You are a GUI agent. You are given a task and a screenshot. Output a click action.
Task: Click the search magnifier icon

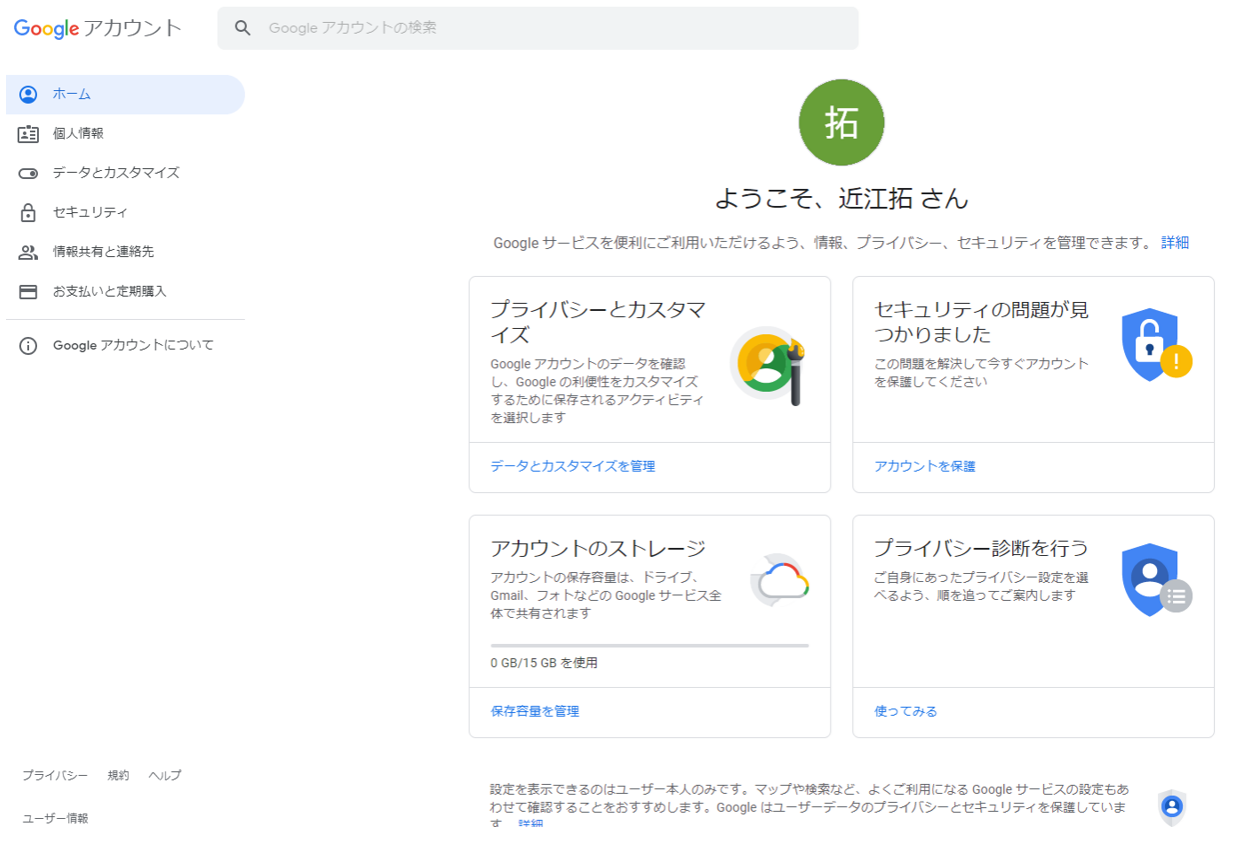click(242, 28)
